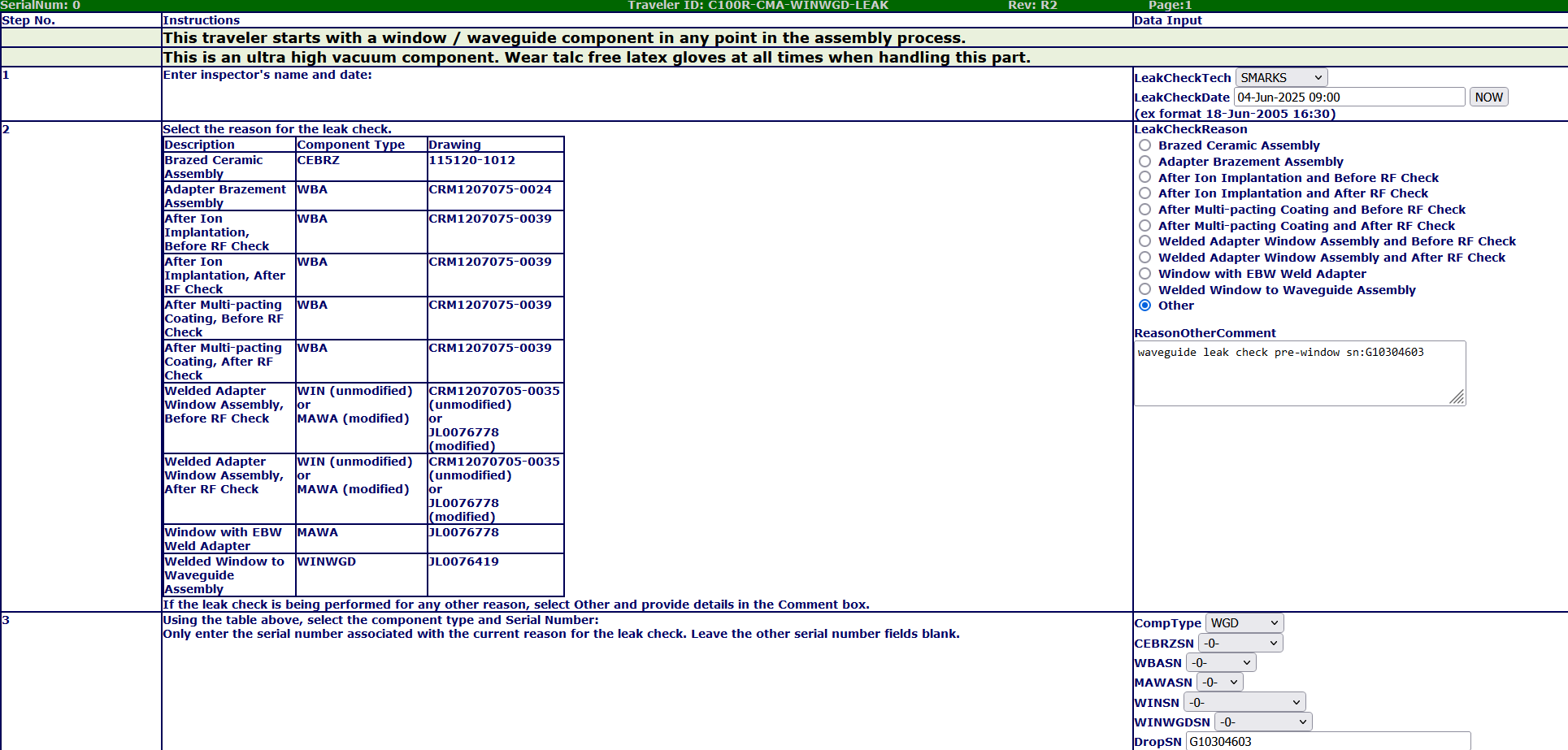Click the DropSN field containing G10304603
Screen dimensions: 1568x750
tap(1328, 741)
